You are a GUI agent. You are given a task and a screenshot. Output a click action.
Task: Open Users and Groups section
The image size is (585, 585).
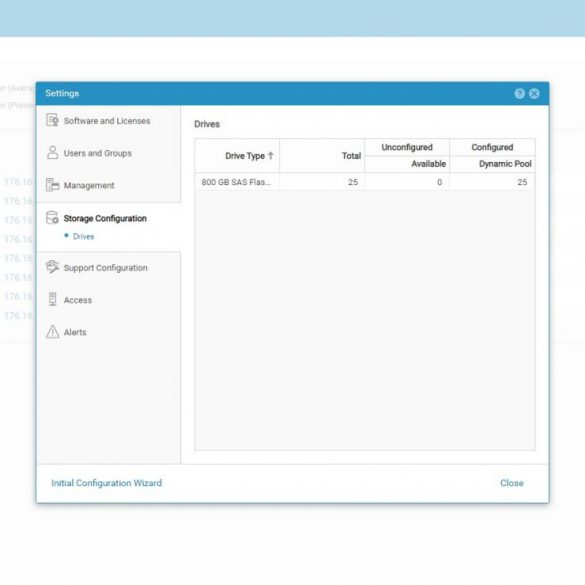click(97, 153)
